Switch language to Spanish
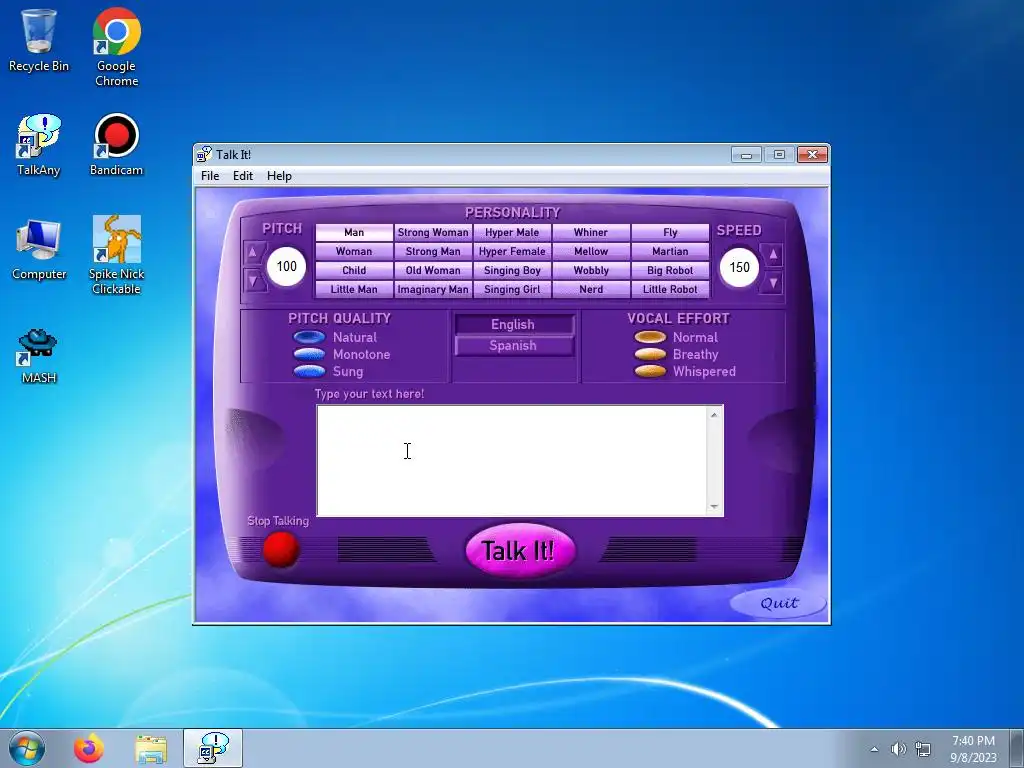This screenshot has width=1024, height=768. (x=514, y=345)
